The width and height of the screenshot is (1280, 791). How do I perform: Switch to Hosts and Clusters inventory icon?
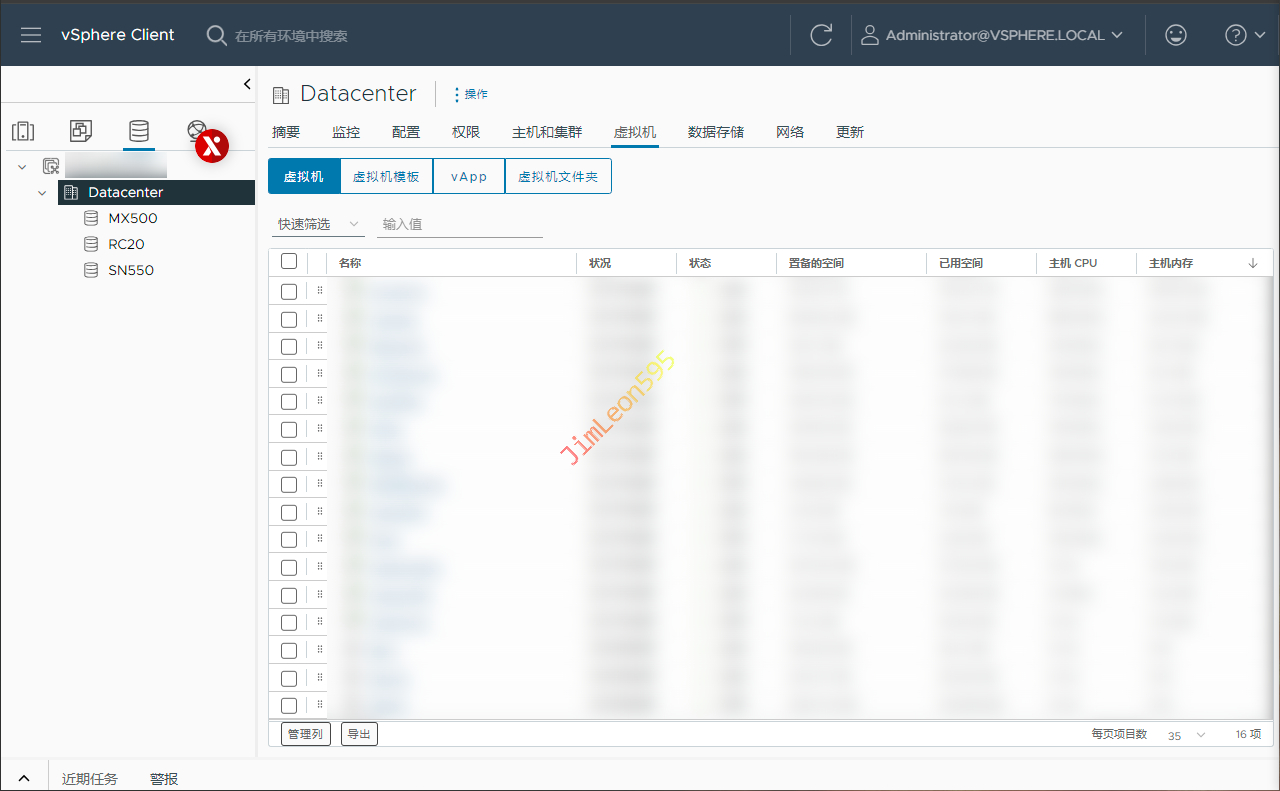coord(23,131)
